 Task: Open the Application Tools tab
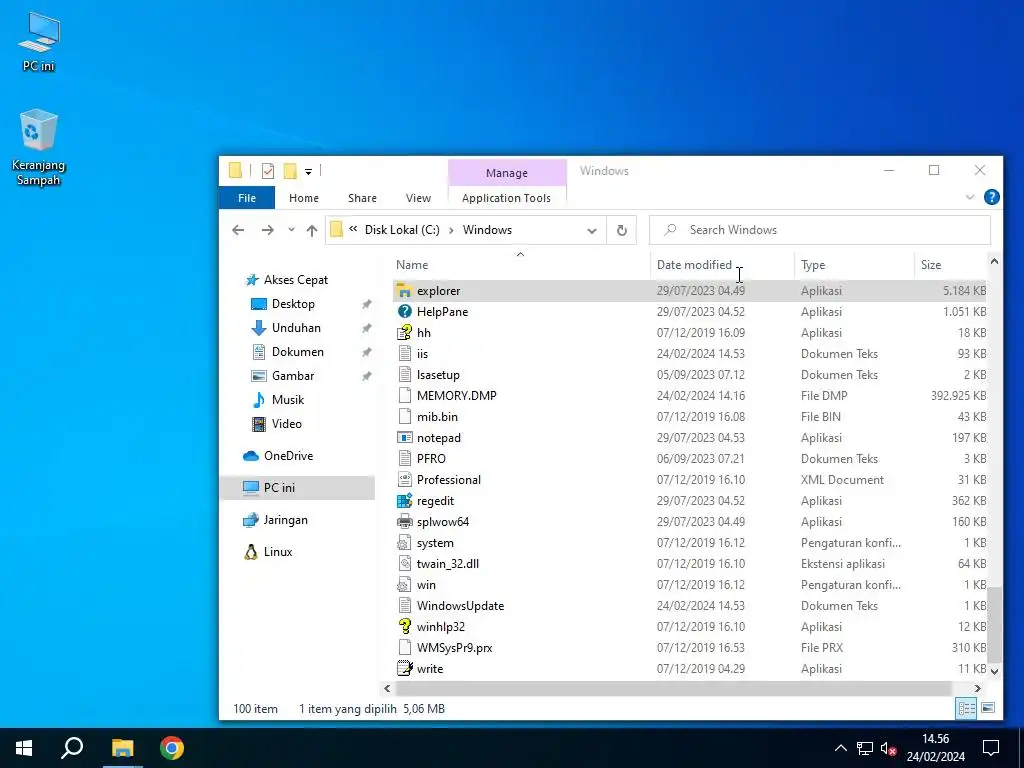(506, 198)
